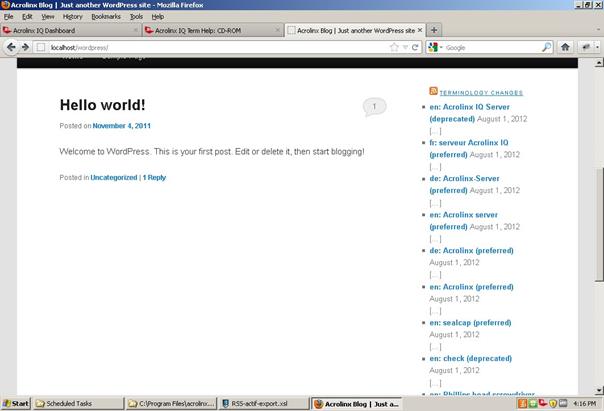Screen dimensions: 604x411
Task: Click the search magnifier icon
Action: pyautogui.click(x=546, y=47)
